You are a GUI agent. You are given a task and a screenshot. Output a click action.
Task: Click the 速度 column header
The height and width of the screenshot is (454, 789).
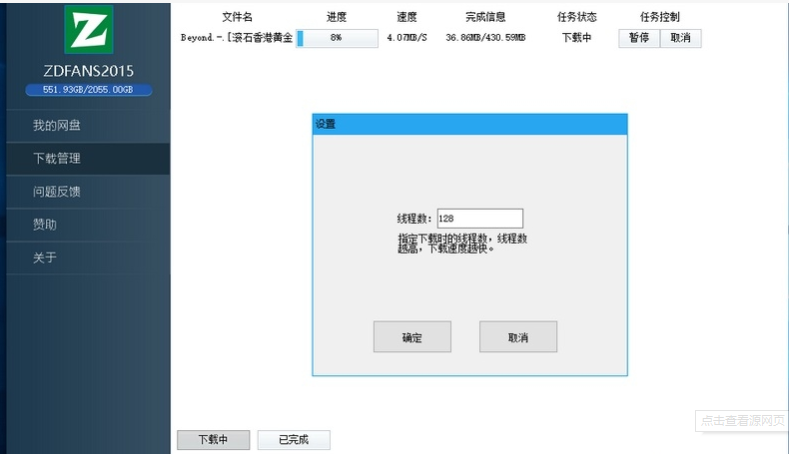[x=407, y=17]
